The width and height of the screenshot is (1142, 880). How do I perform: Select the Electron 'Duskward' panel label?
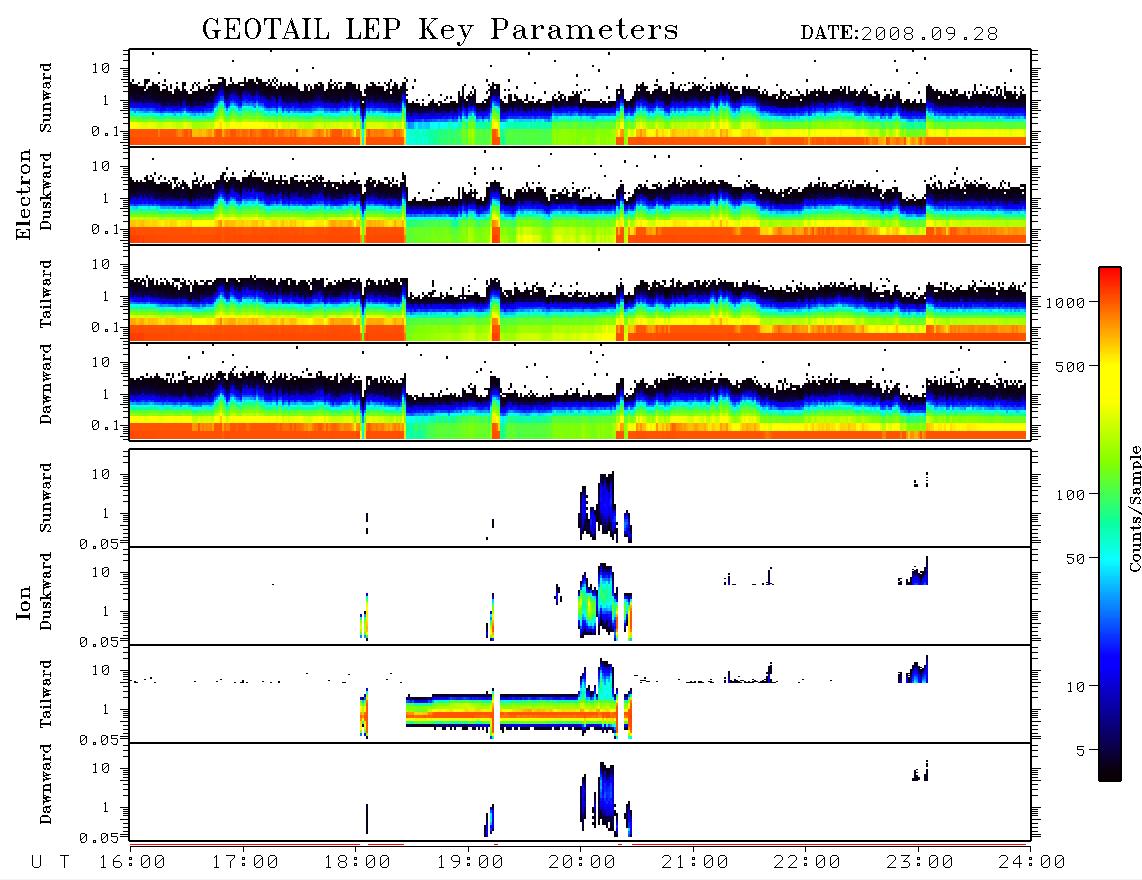46,192
